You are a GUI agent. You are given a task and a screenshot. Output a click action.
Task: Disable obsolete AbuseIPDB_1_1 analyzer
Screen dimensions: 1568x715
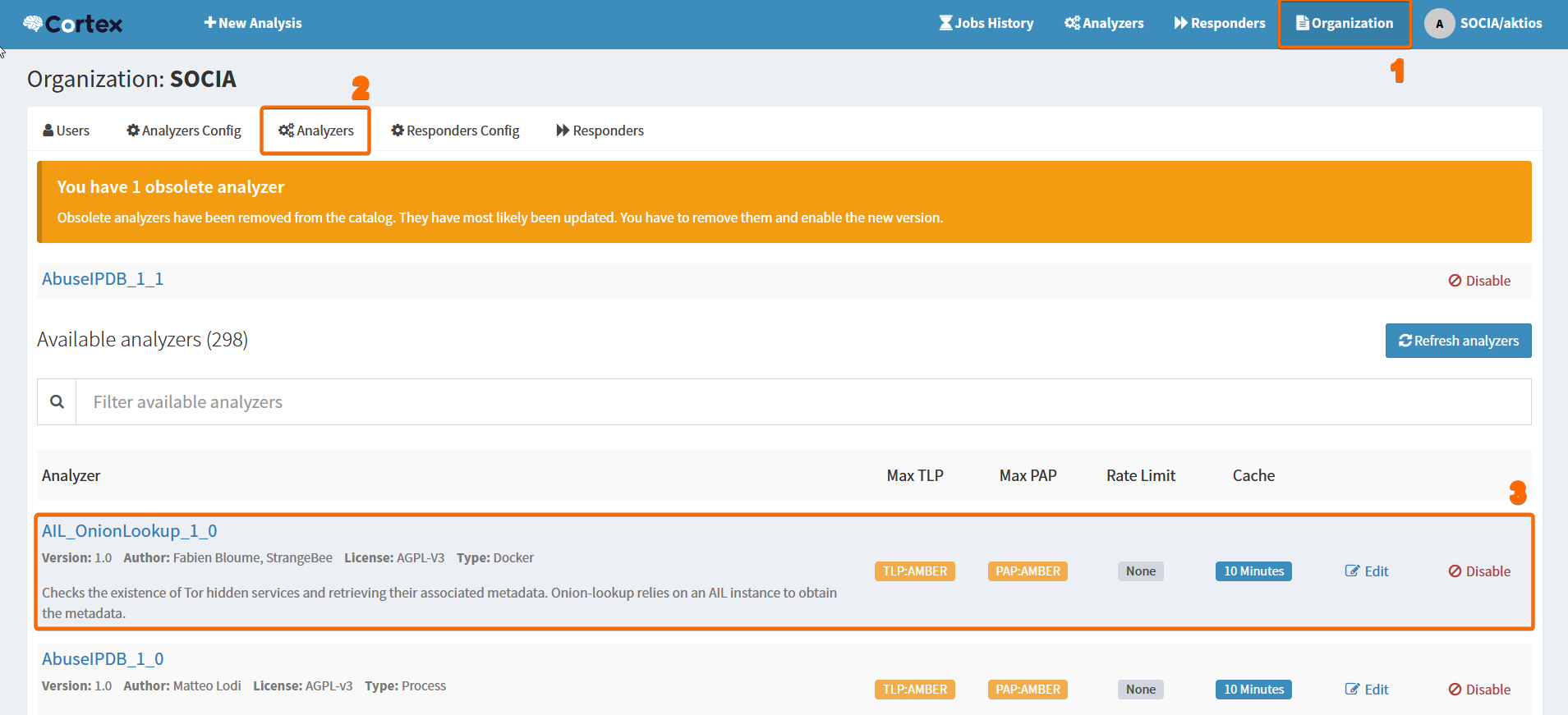tap(1479, 281)
